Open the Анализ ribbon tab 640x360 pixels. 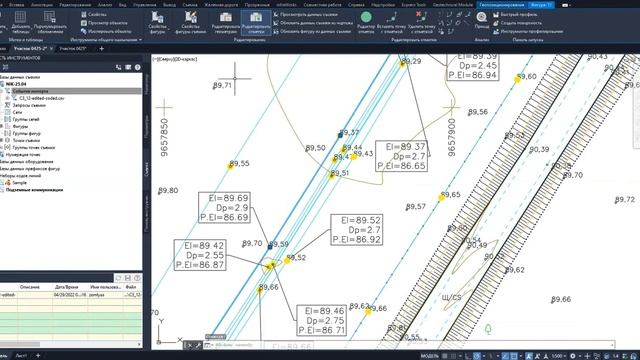click(105, 5)
